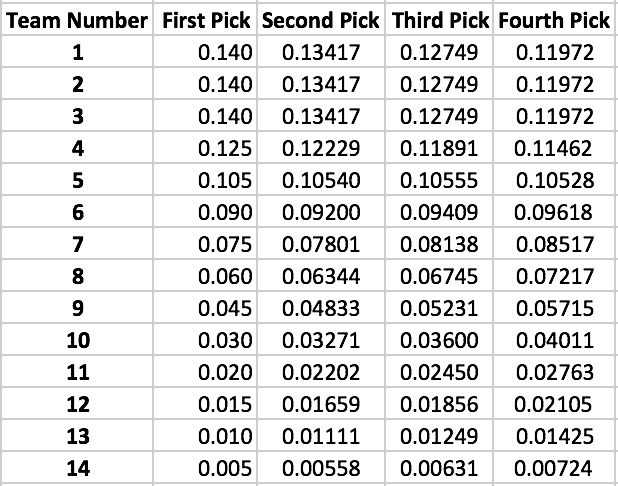Select cell containing 0.10540
Screen dimensions: 618x486
tap(321, 181)
